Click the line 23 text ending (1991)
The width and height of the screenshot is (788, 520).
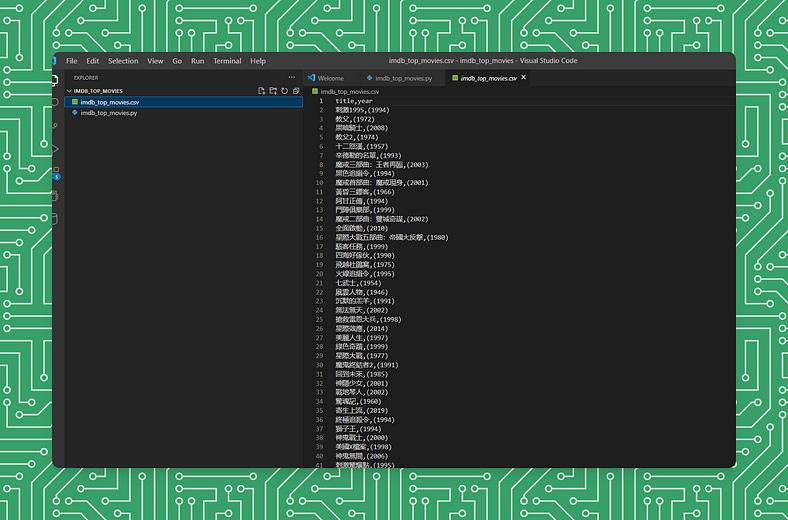pos(365,301)
